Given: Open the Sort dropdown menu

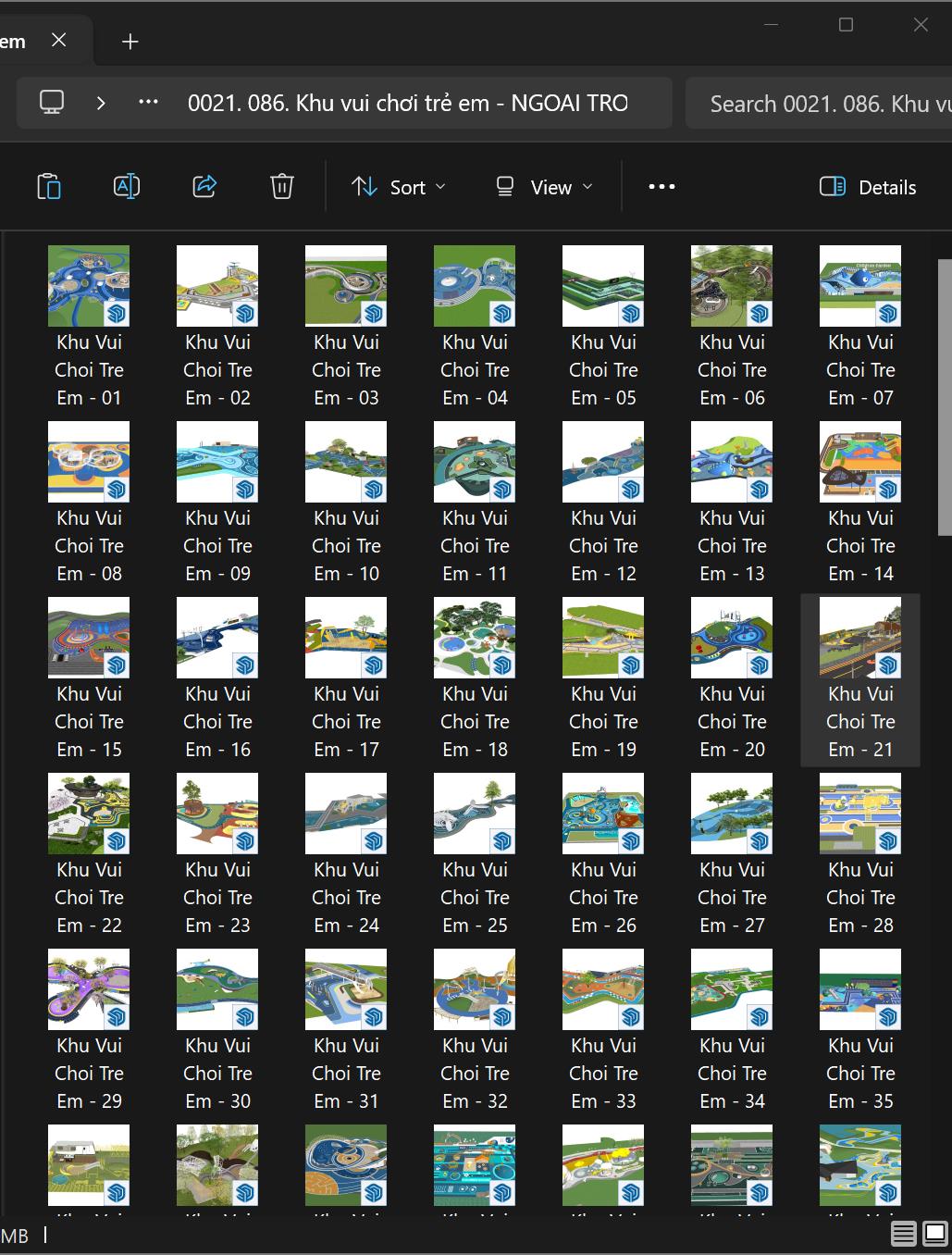Looking at the screenshot, I should point(399,187).
